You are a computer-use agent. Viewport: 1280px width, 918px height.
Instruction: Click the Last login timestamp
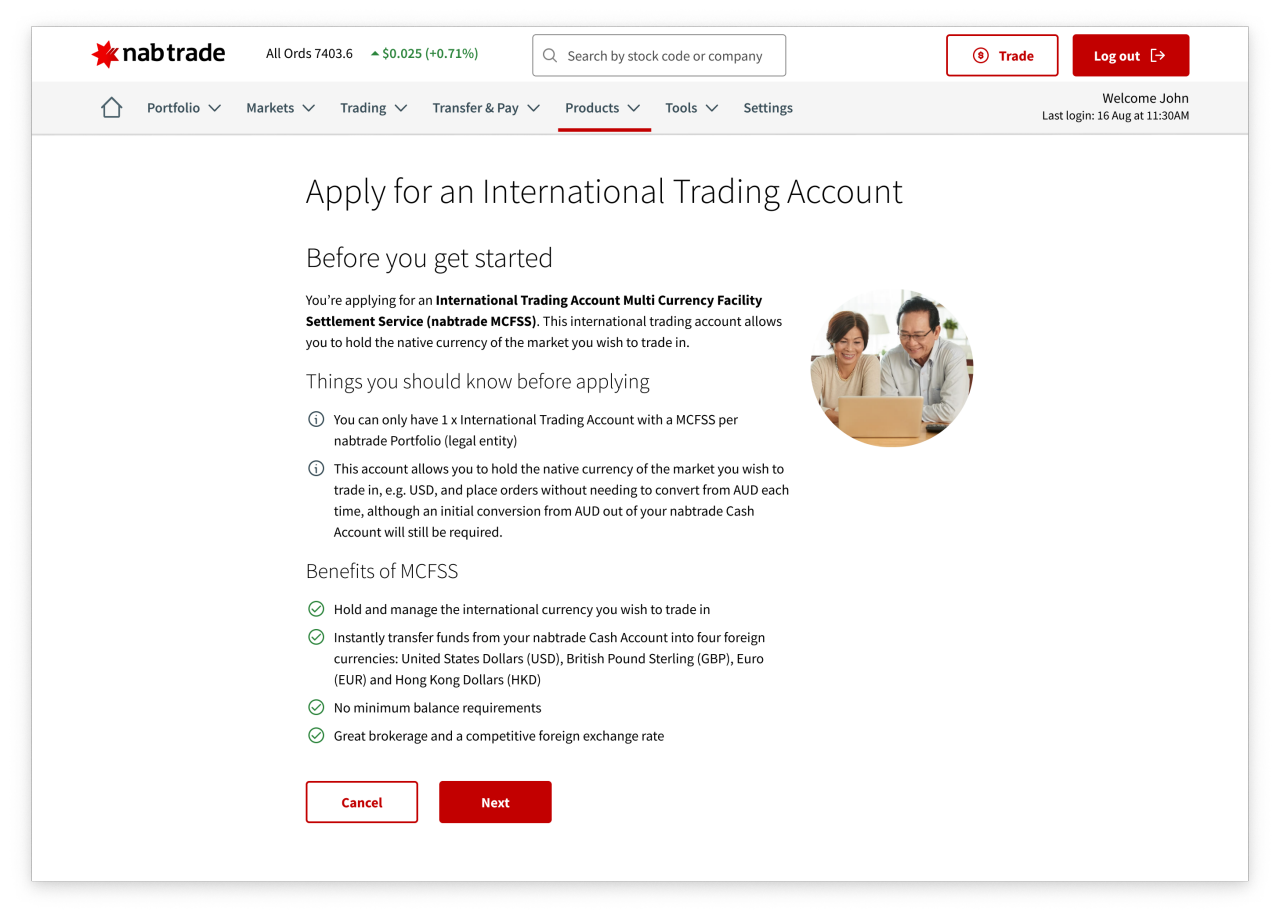[x=1115, y=116]
